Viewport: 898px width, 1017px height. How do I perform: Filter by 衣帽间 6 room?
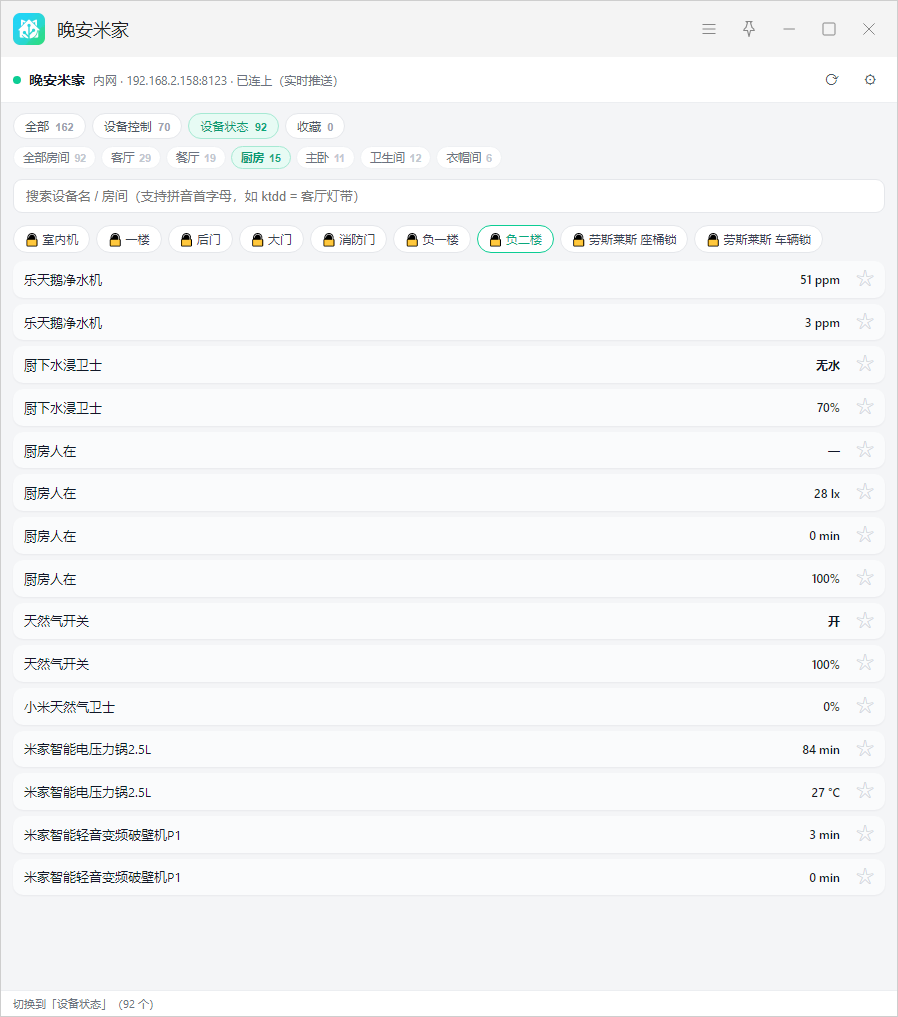(469, 158)
